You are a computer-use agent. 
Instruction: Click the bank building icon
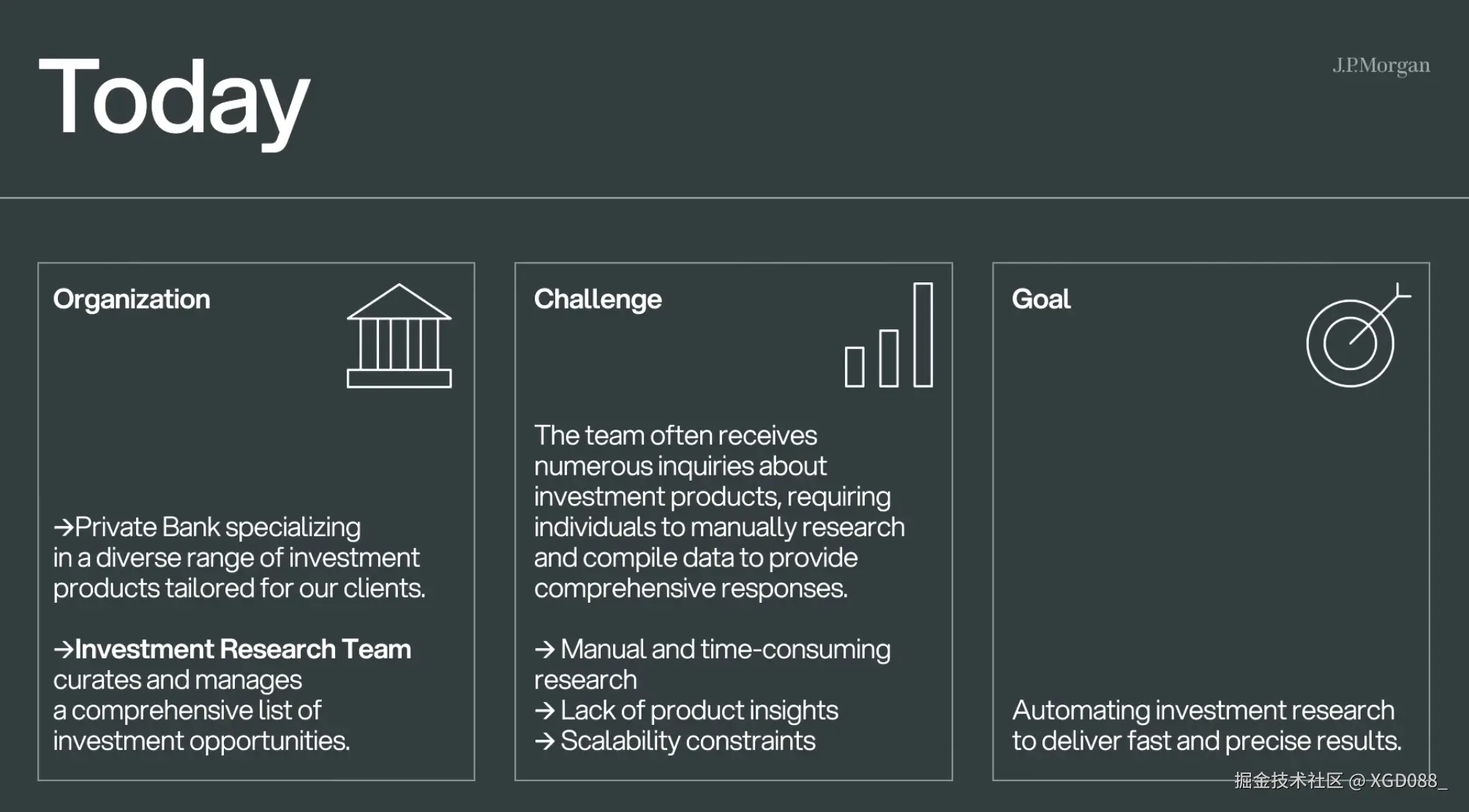399,336
